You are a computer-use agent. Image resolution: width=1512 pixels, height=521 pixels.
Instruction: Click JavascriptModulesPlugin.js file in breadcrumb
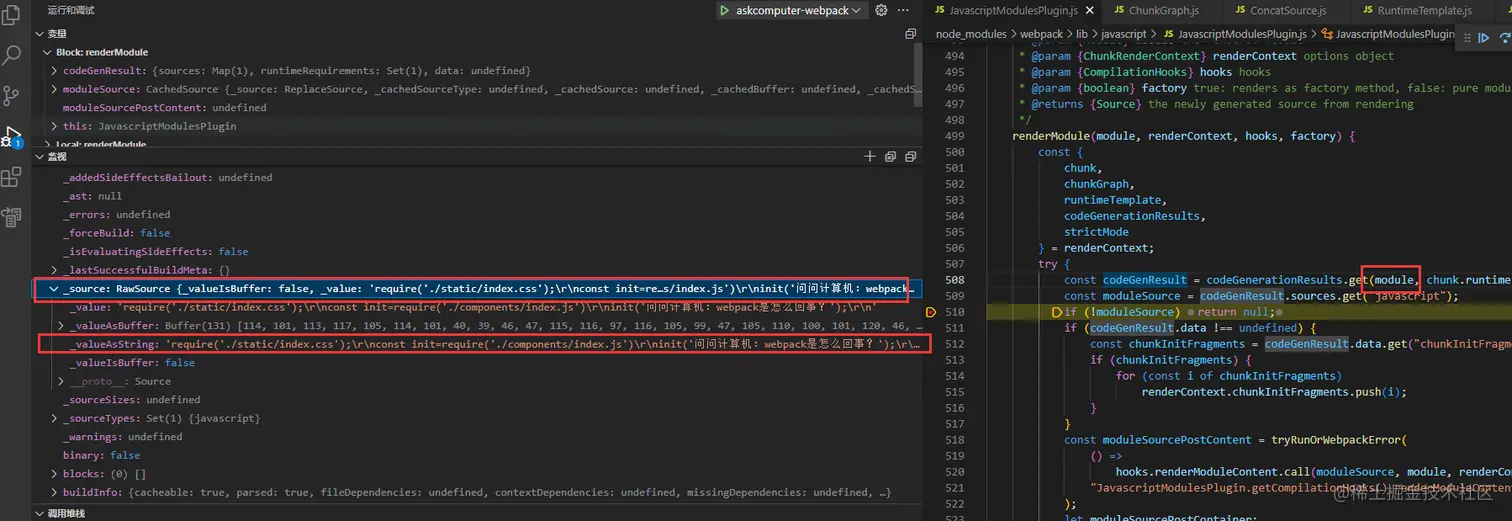point(1234,34)
